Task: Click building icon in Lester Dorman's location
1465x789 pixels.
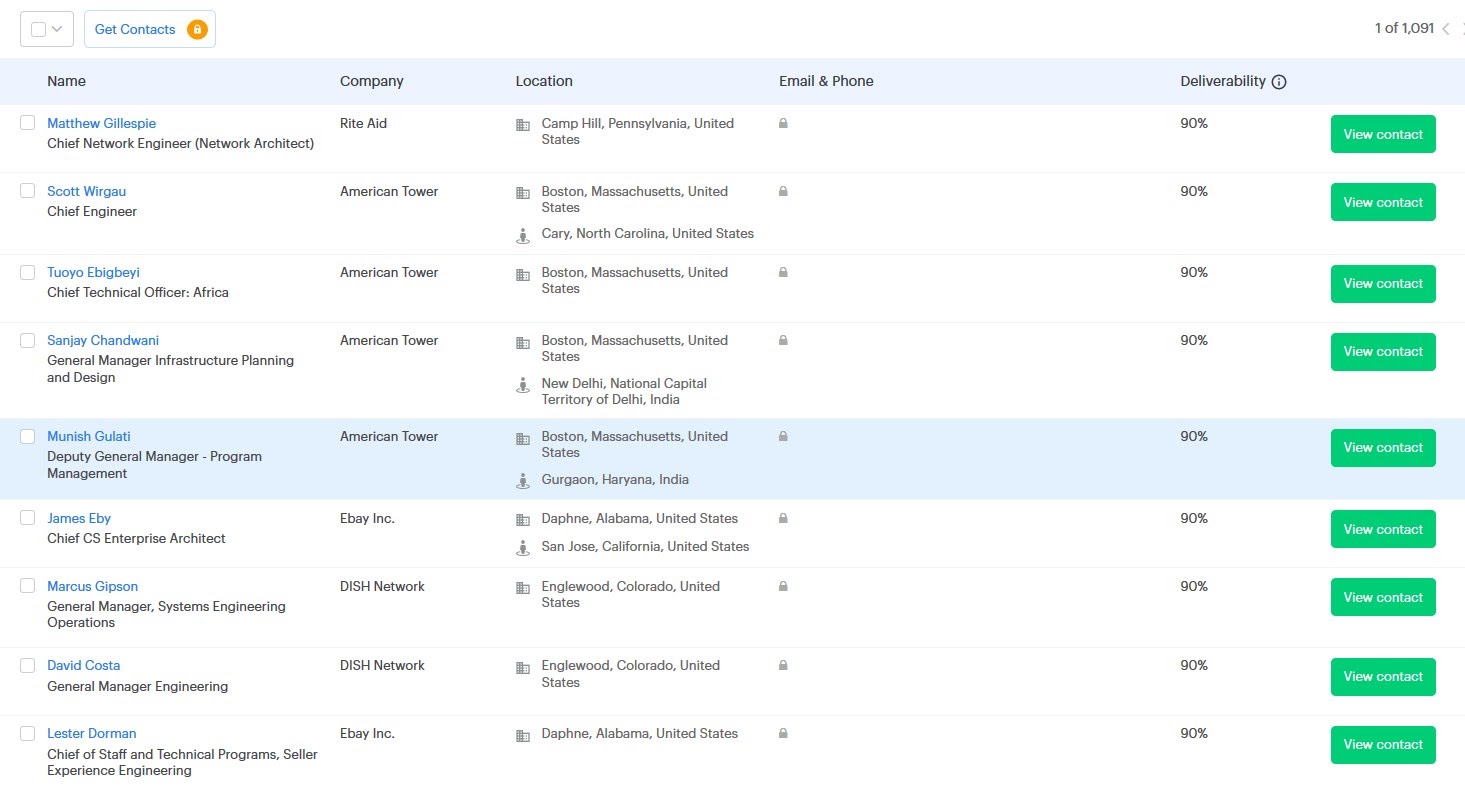Action: point(523,736)
